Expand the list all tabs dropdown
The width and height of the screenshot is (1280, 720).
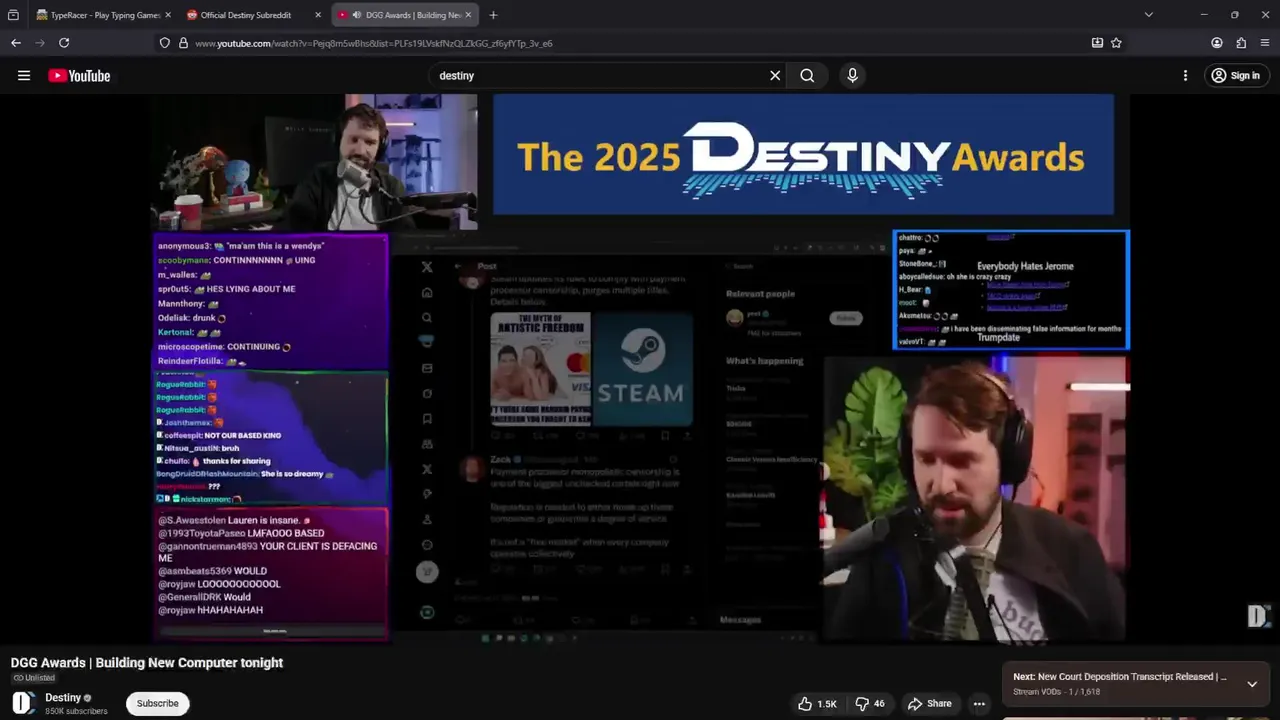[1148, 15]
